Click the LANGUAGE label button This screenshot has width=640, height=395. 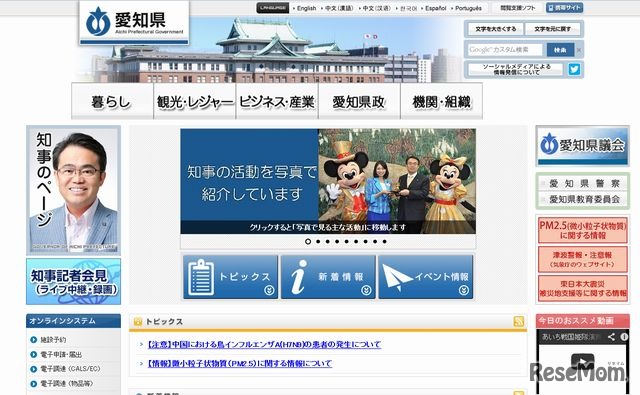273,8
